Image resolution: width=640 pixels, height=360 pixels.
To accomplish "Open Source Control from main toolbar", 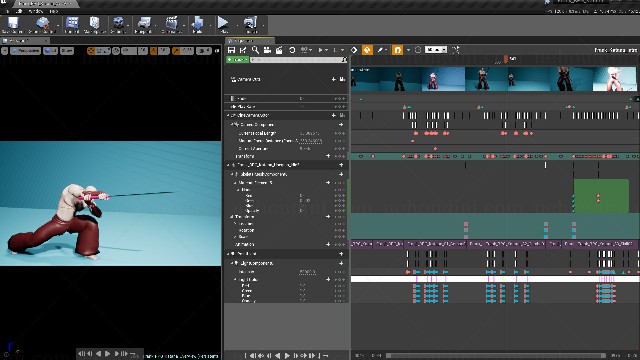I will [x=41, y=25].
